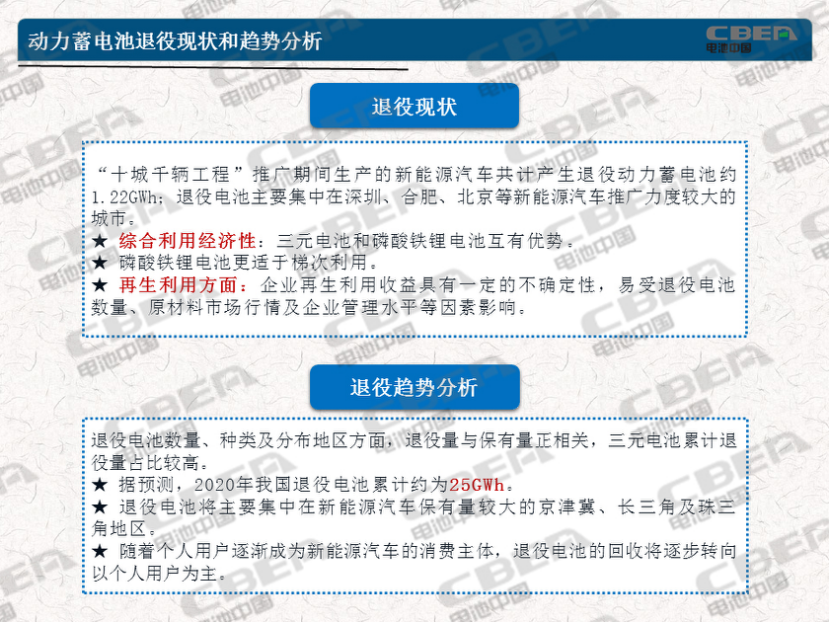Click the star icon before 再生利用方向
The image size is (829, 622).
[99, 286]
